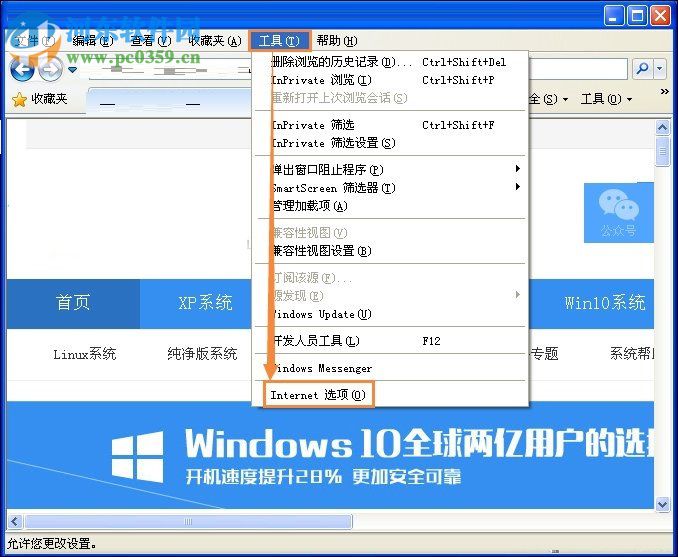Click the 纯净版系统 link
The width and height of the screenshot is (678, 557).
[202, 354]
